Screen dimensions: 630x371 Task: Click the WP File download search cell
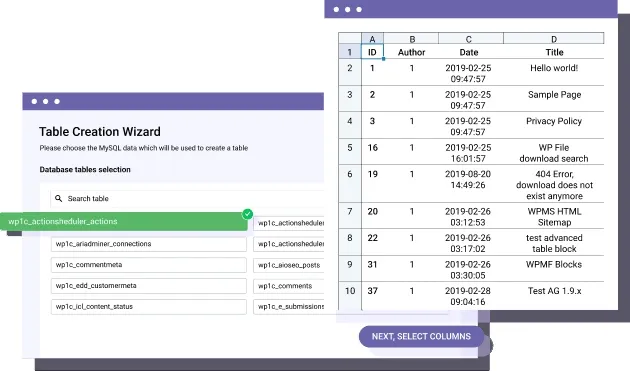click(x=554, y=152)
